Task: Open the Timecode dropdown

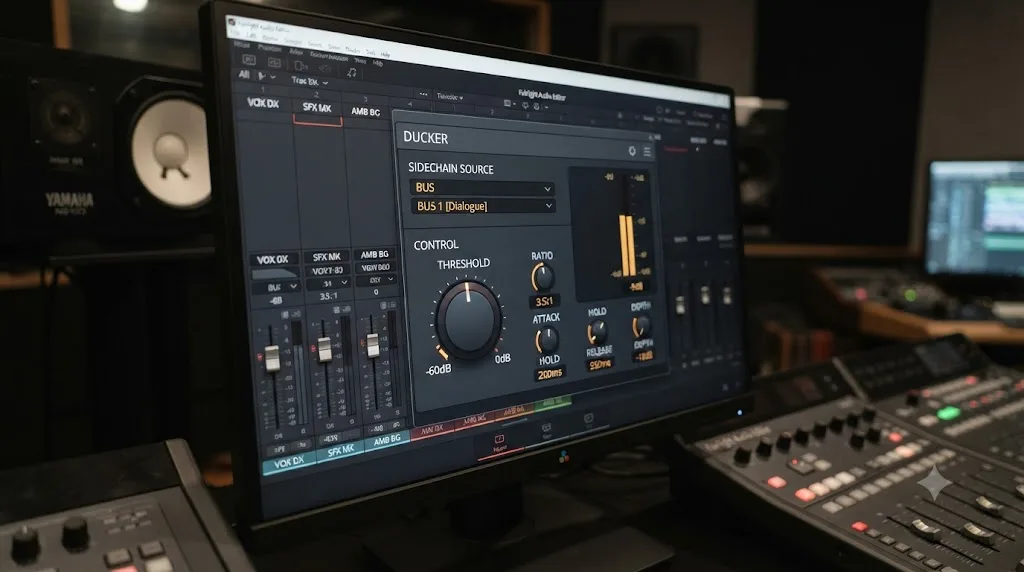Action: tap(449, 97)
